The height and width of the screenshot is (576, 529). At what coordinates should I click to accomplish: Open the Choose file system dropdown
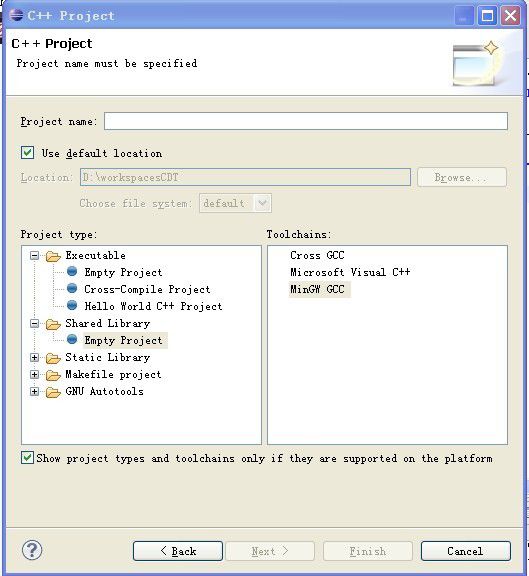[x=262, y=203]
